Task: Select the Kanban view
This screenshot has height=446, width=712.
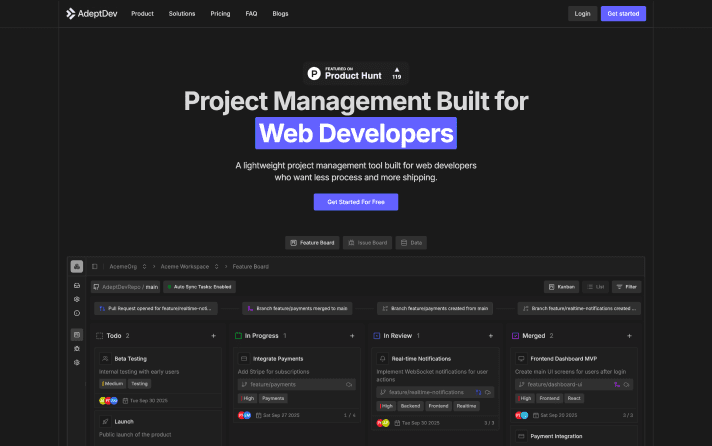Action: pos(561,287)
